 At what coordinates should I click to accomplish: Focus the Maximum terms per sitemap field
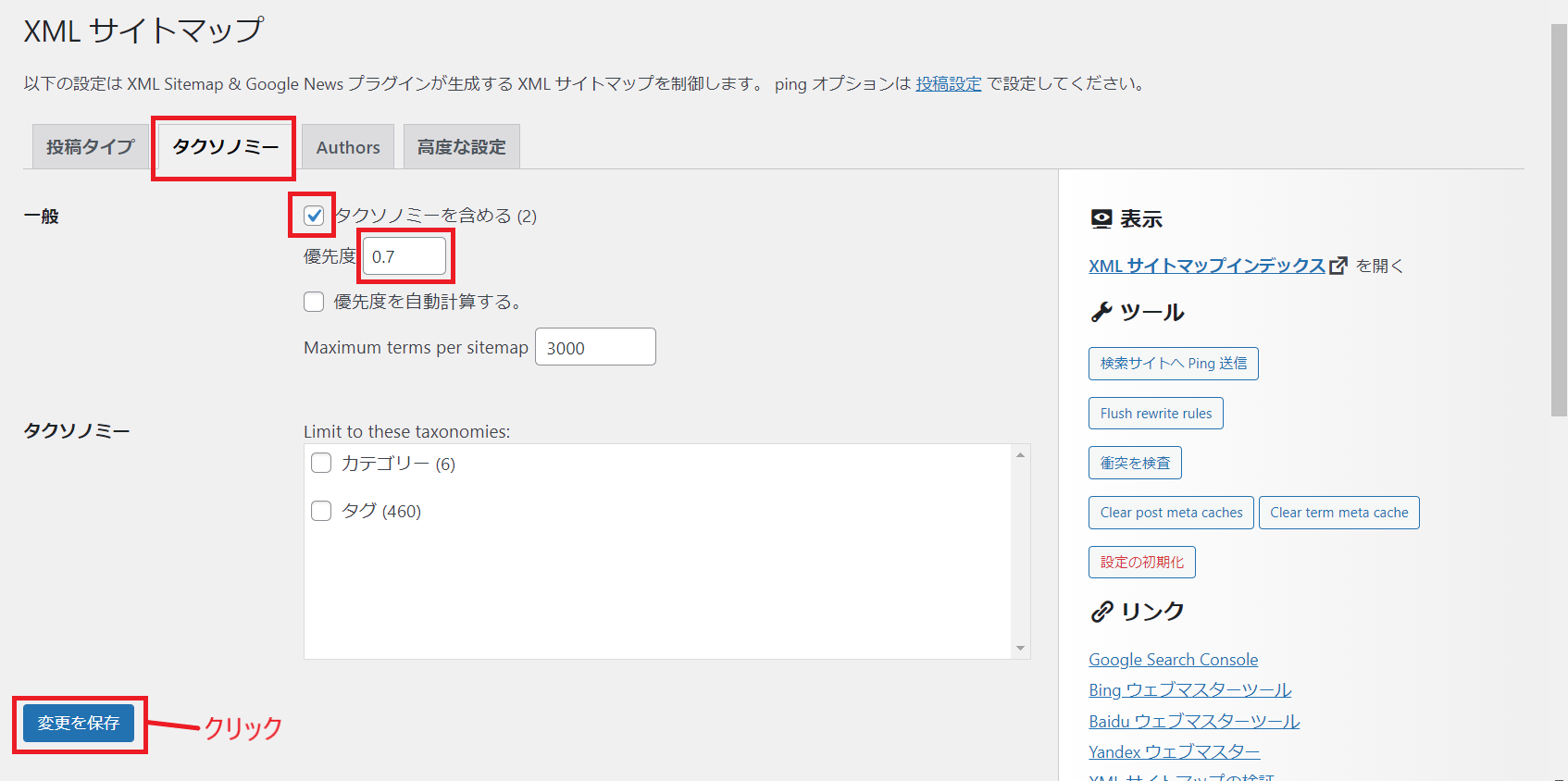(x=594, y=348)
